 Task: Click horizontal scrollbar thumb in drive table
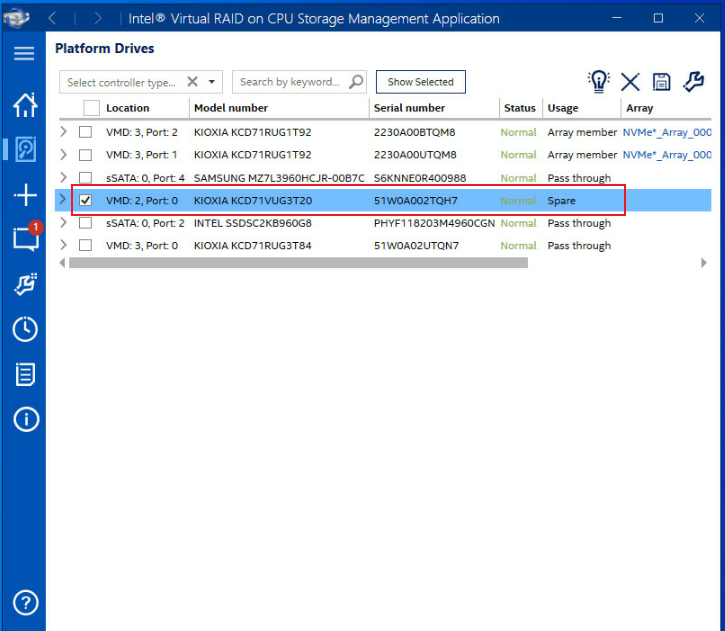pyautogui.click(x=298, y=263)
